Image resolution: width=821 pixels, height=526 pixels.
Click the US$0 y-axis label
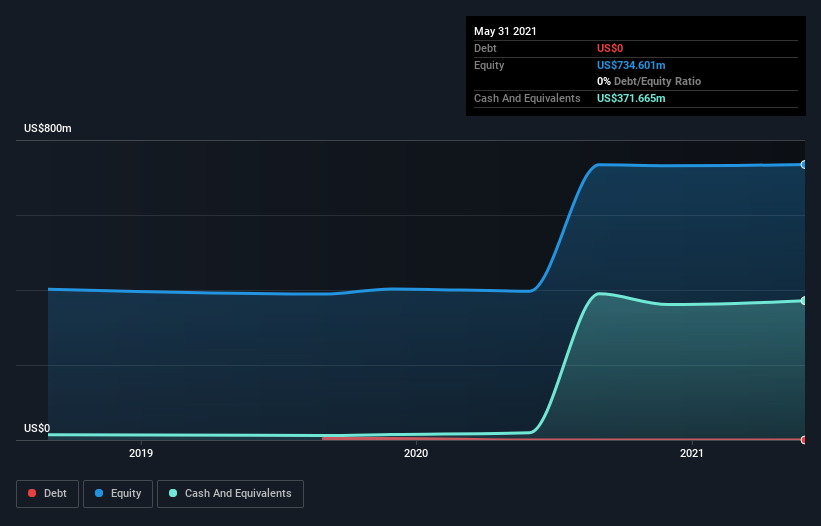[37, 428]
